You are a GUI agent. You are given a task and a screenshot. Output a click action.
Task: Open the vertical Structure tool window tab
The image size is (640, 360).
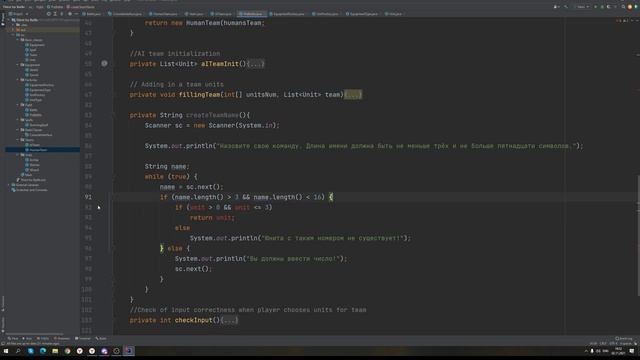coord(3,303)
